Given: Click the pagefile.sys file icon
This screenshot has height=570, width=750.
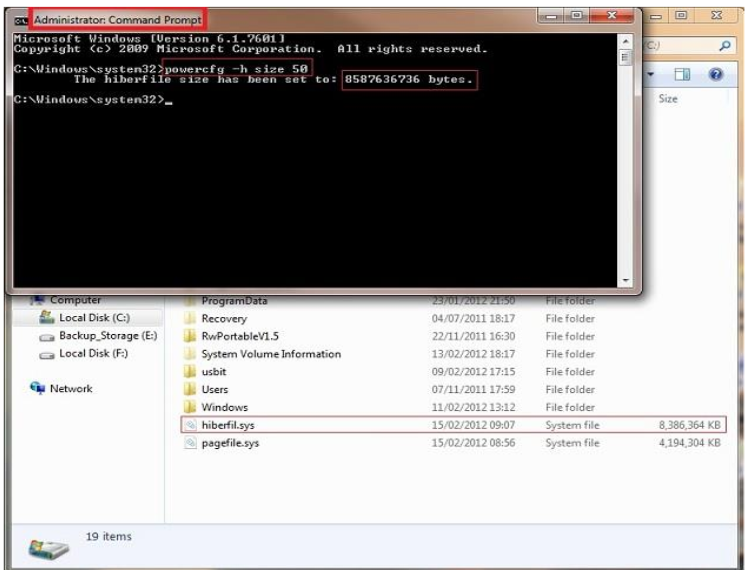Looking at the screenshot, I should click(190, 442).
